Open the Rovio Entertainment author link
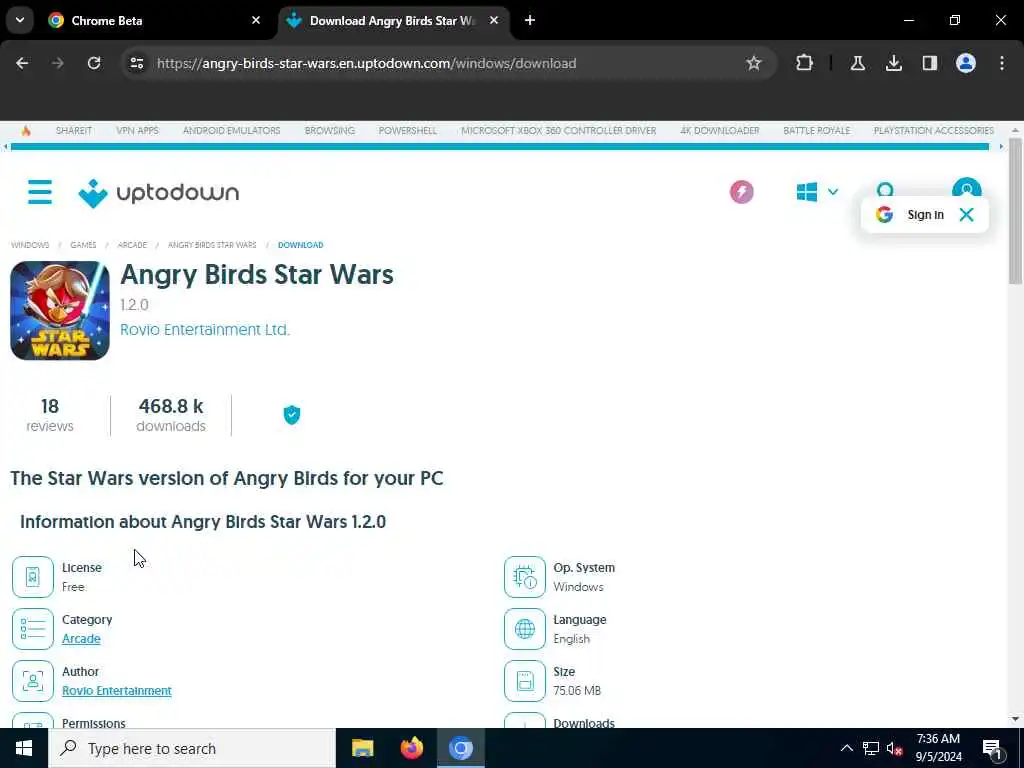1024x768 pixels. (x=117, y=690)
